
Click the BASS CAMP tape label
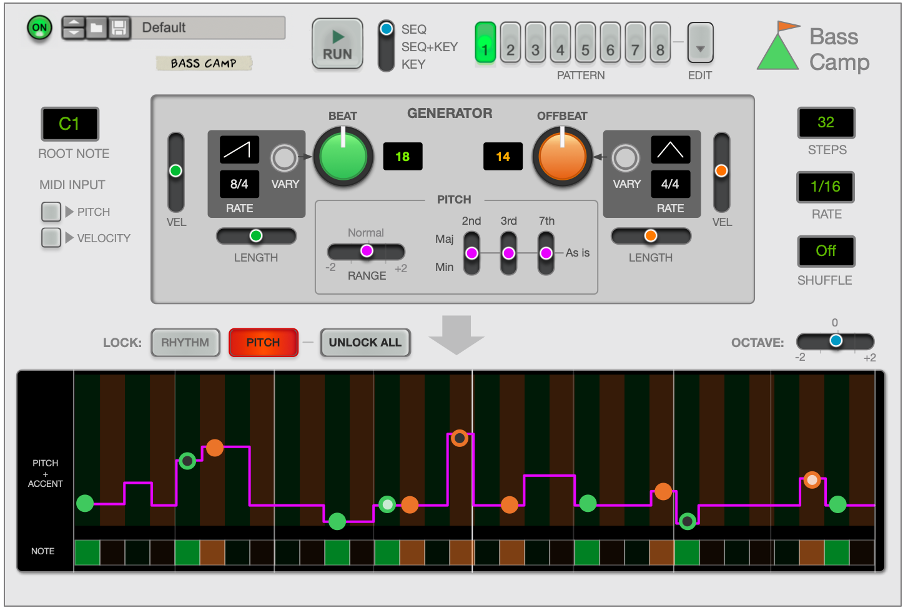tap(204, 63)
